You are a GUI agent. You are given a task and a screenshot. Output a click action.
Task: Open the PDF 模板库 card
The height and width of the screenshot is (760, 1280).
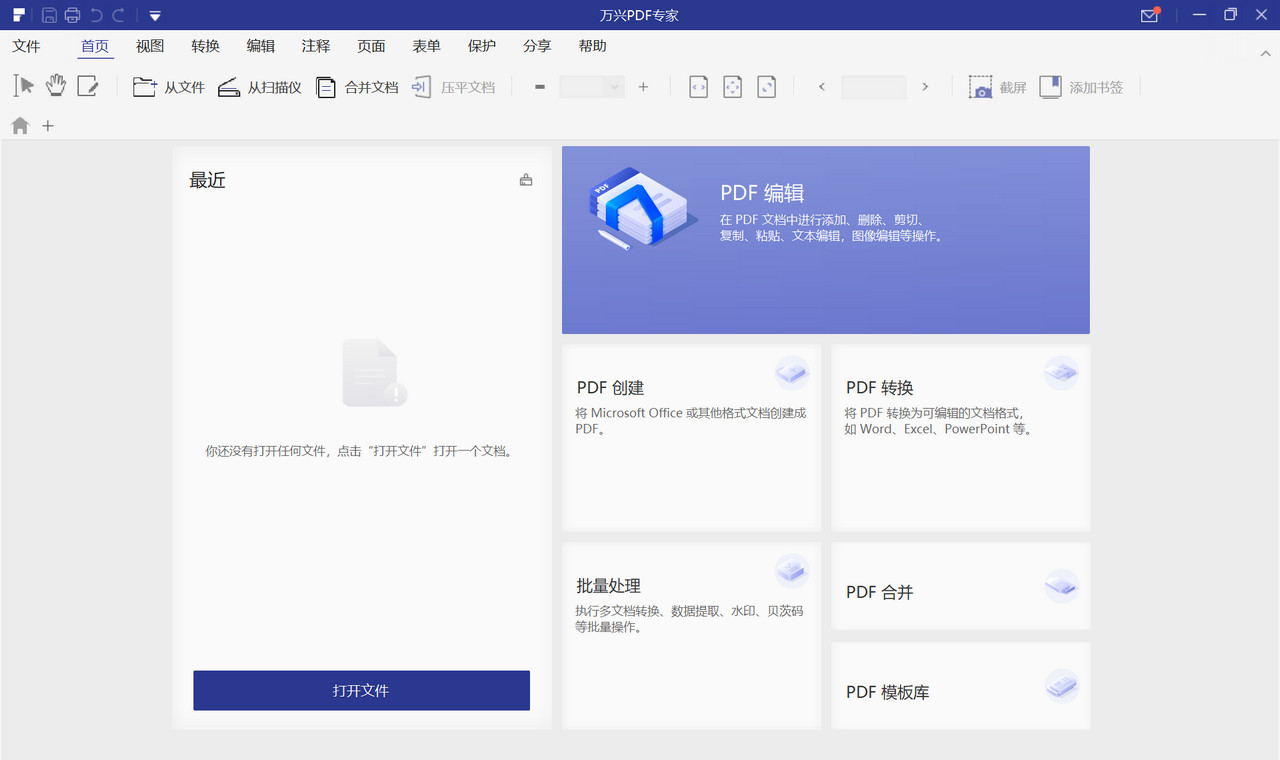coord(961,686)
